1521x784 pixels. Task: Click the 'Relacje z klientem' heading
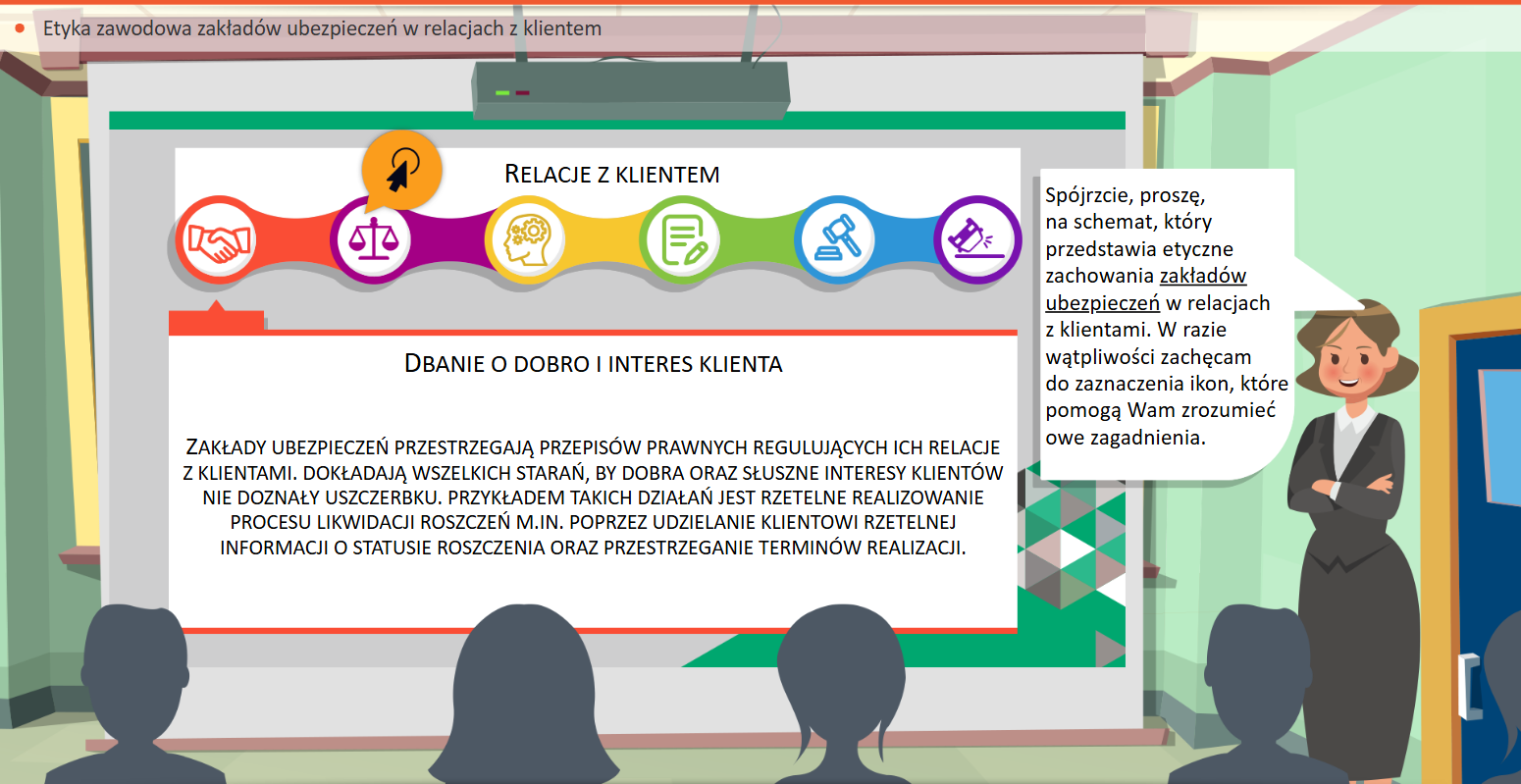[x=611, y=175]
